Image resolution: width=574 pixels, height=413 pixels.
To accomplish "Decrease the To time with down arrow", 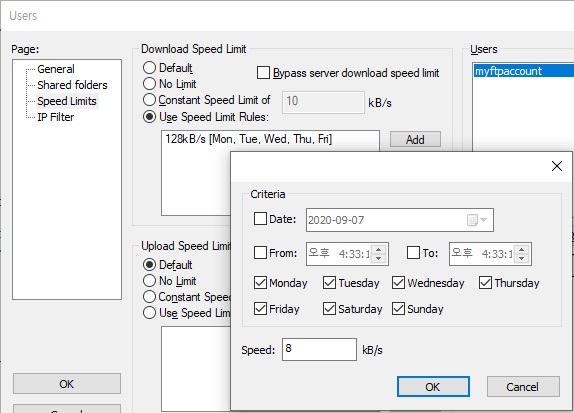I will coord(521,258).
